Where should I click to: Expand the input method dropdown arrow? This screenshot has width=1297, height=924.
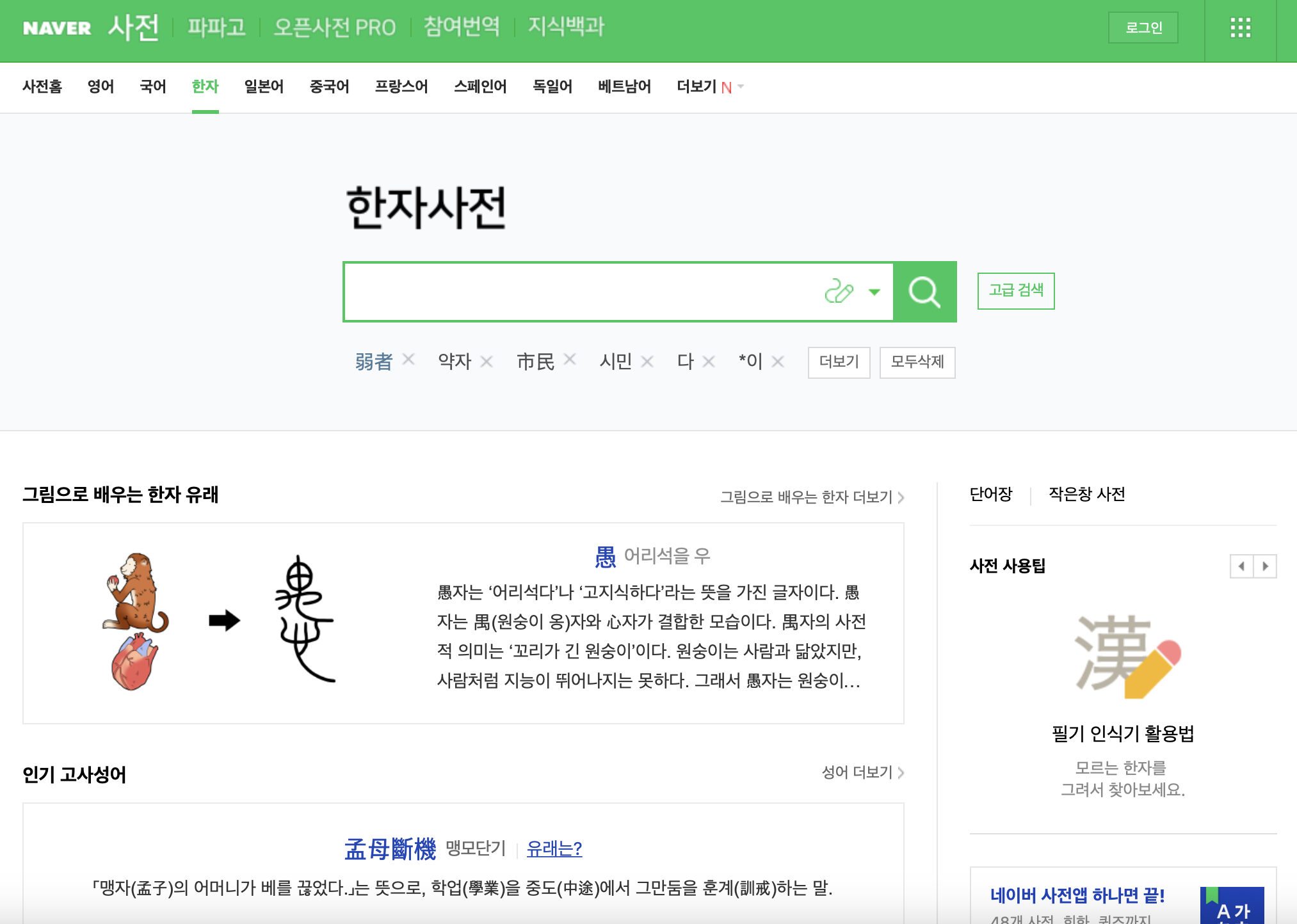click(x=874, y=292)
